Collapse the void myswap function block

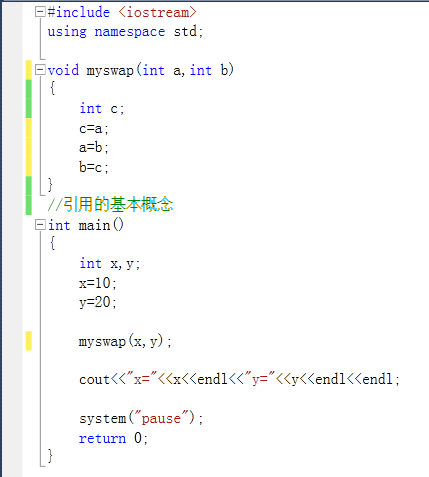pos(40,70)
